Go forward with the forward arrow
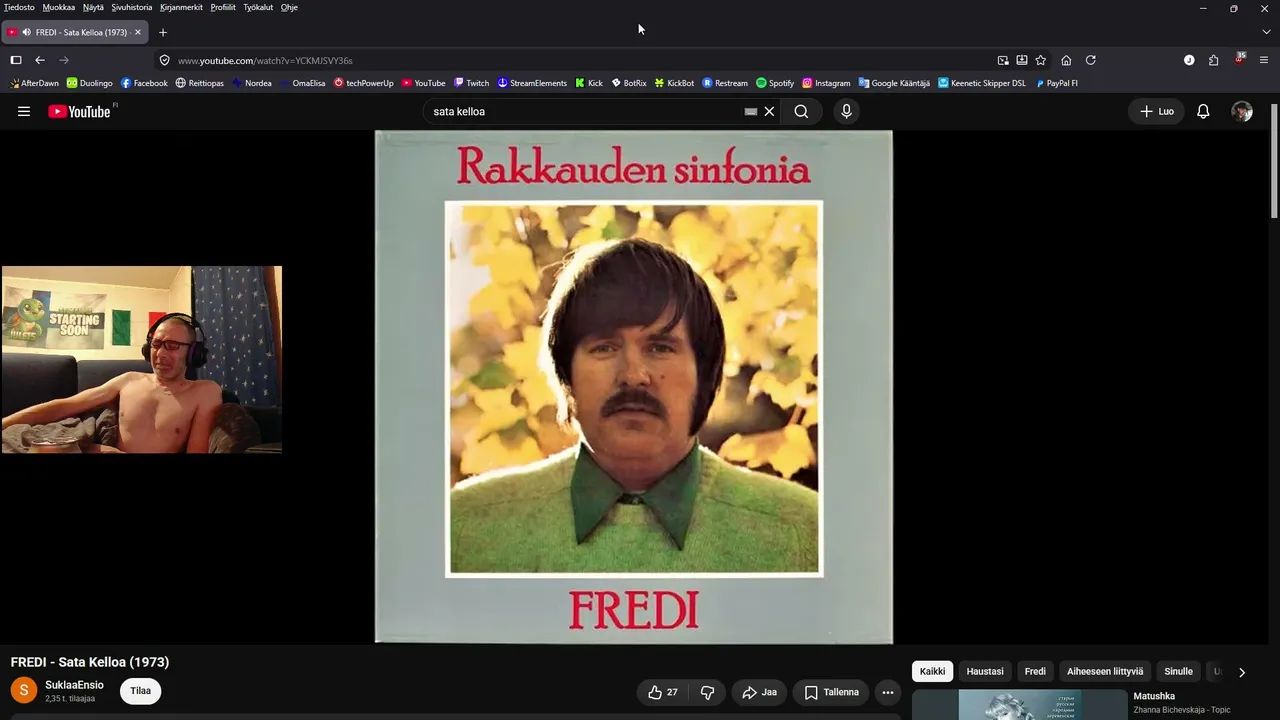This screenshot has height=720, width=1280. 64,60
